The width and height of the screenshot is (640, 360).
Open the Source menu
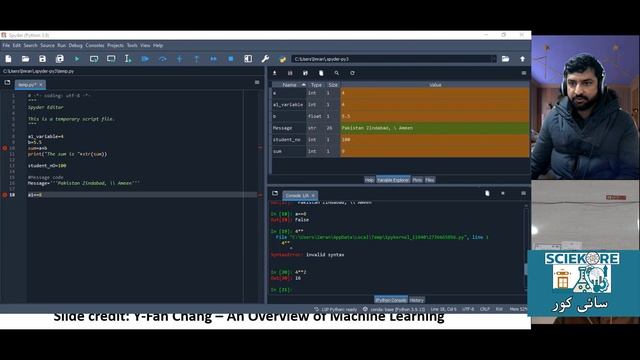pyautogui.click(x=47, y=46)
